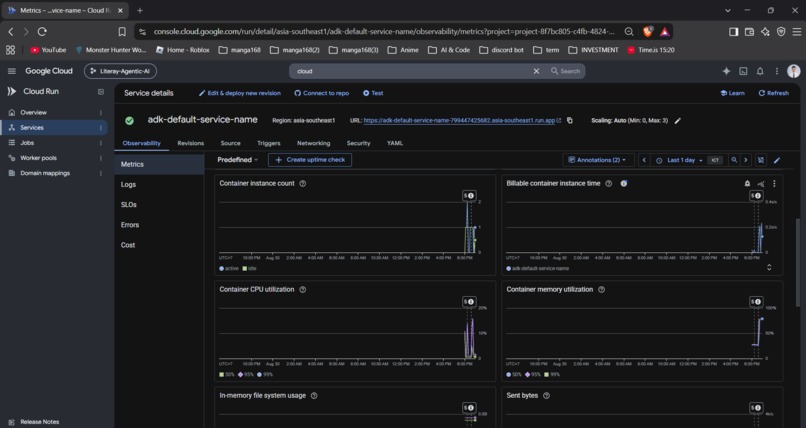Copy the service URL with the copy icon

[x=570, y=120]
